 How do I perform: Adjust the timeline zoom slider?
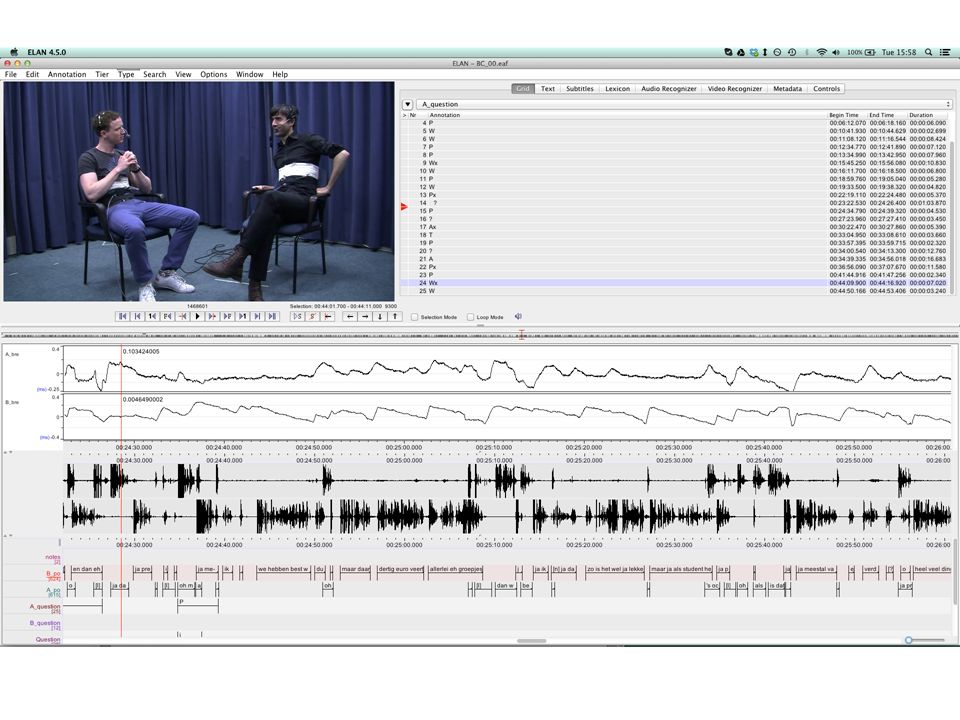click(x=909, y=640)
